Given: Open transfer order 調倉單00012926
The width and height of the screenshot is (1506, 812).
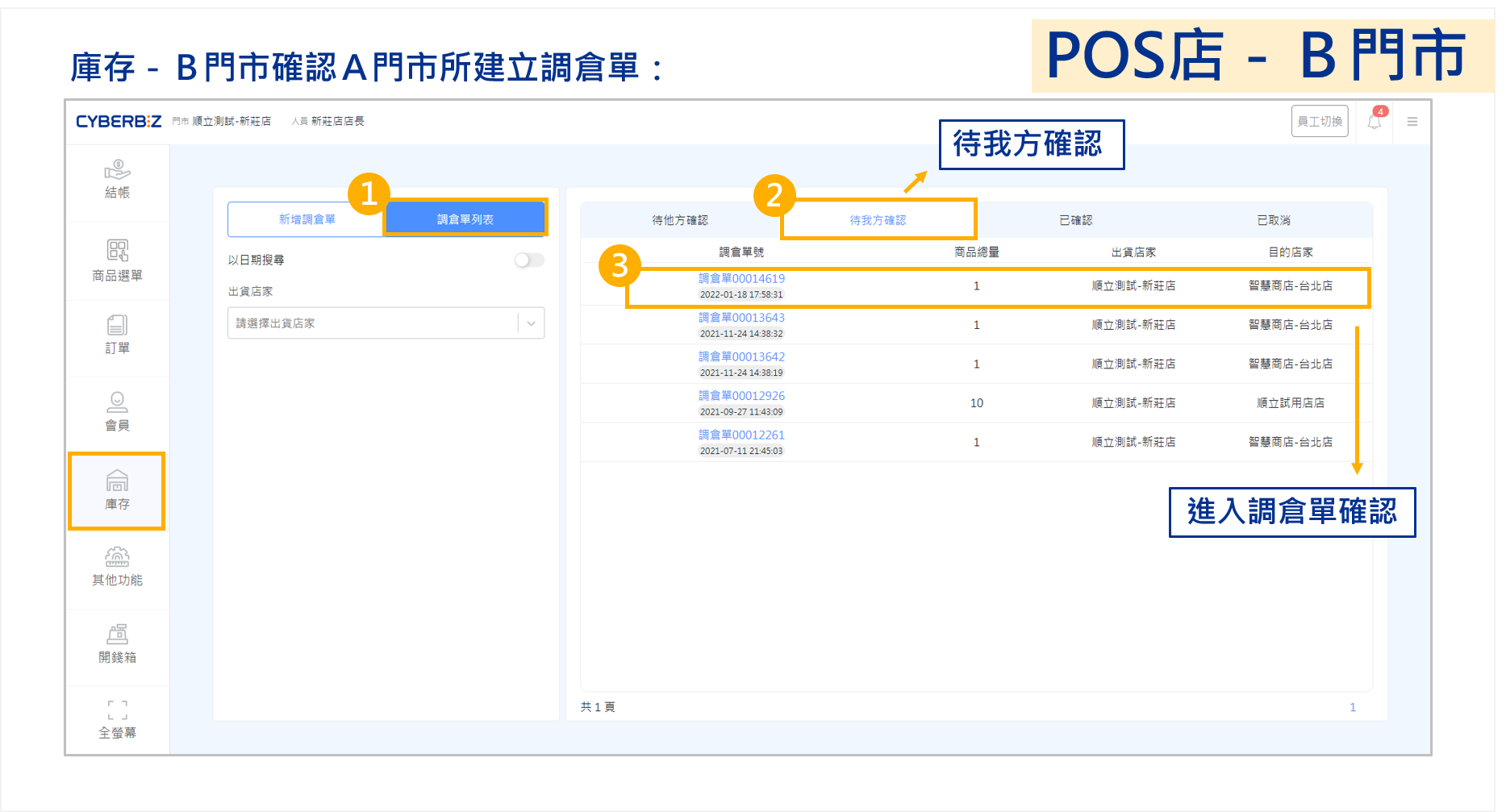Looking at the screenshot, I should click(741, 396).
